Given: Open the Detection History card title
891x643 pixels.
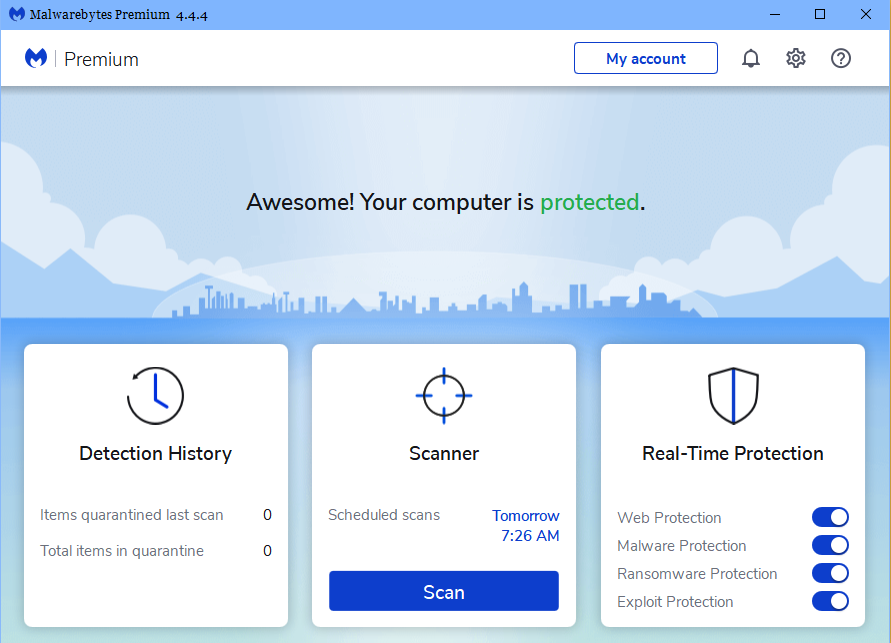Looking at the screenshot, I should tap(155, 454).
